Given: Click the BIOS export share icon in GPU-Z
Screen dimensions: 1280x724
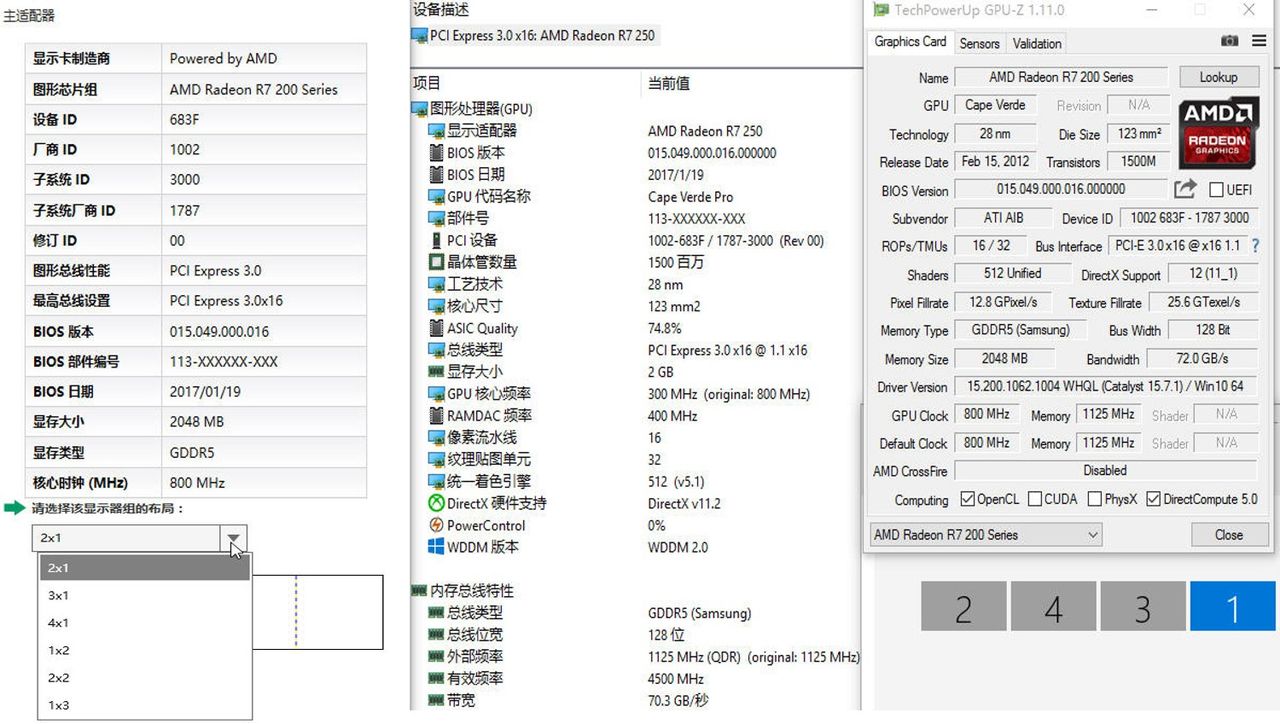Looking at the screenshot, I should point(1185,189).
